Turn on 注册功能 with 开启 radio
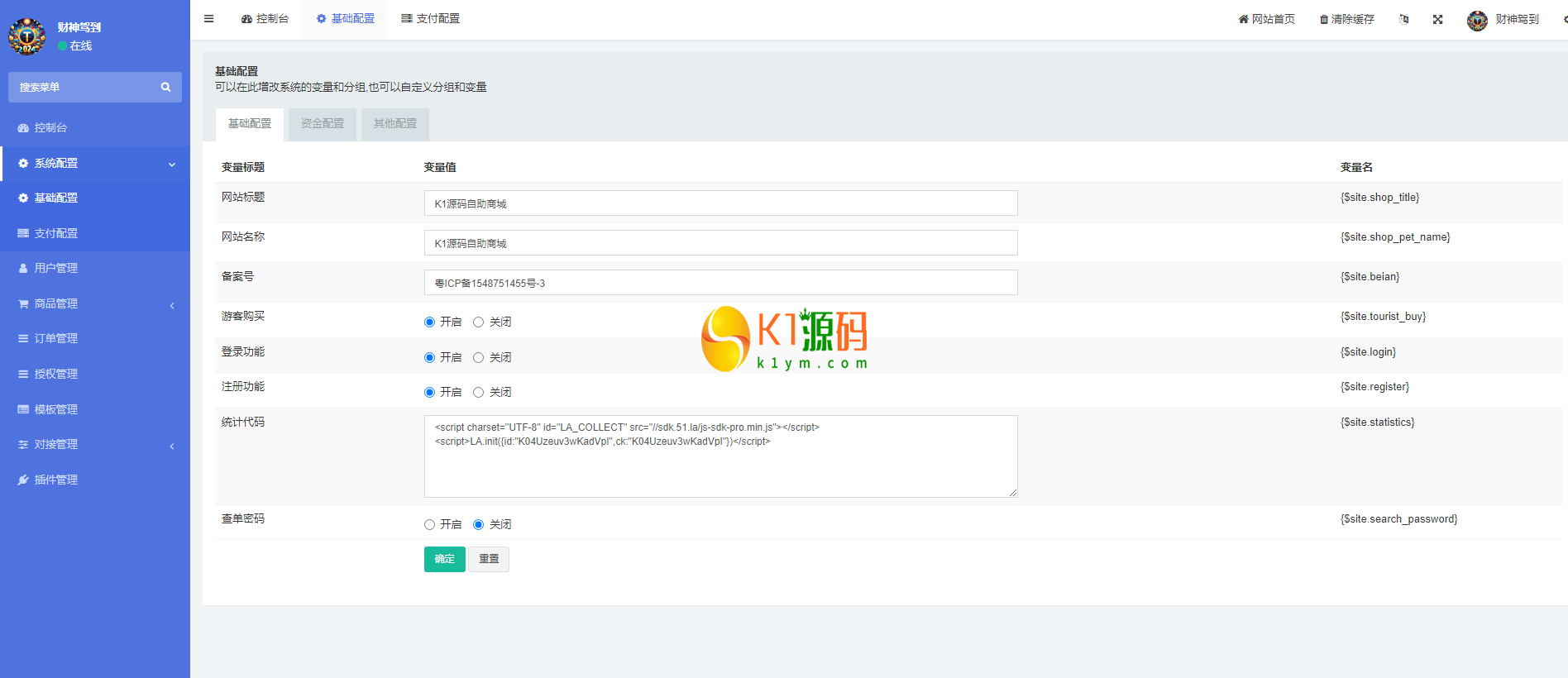1568x678 pixels. pos(429,393)
